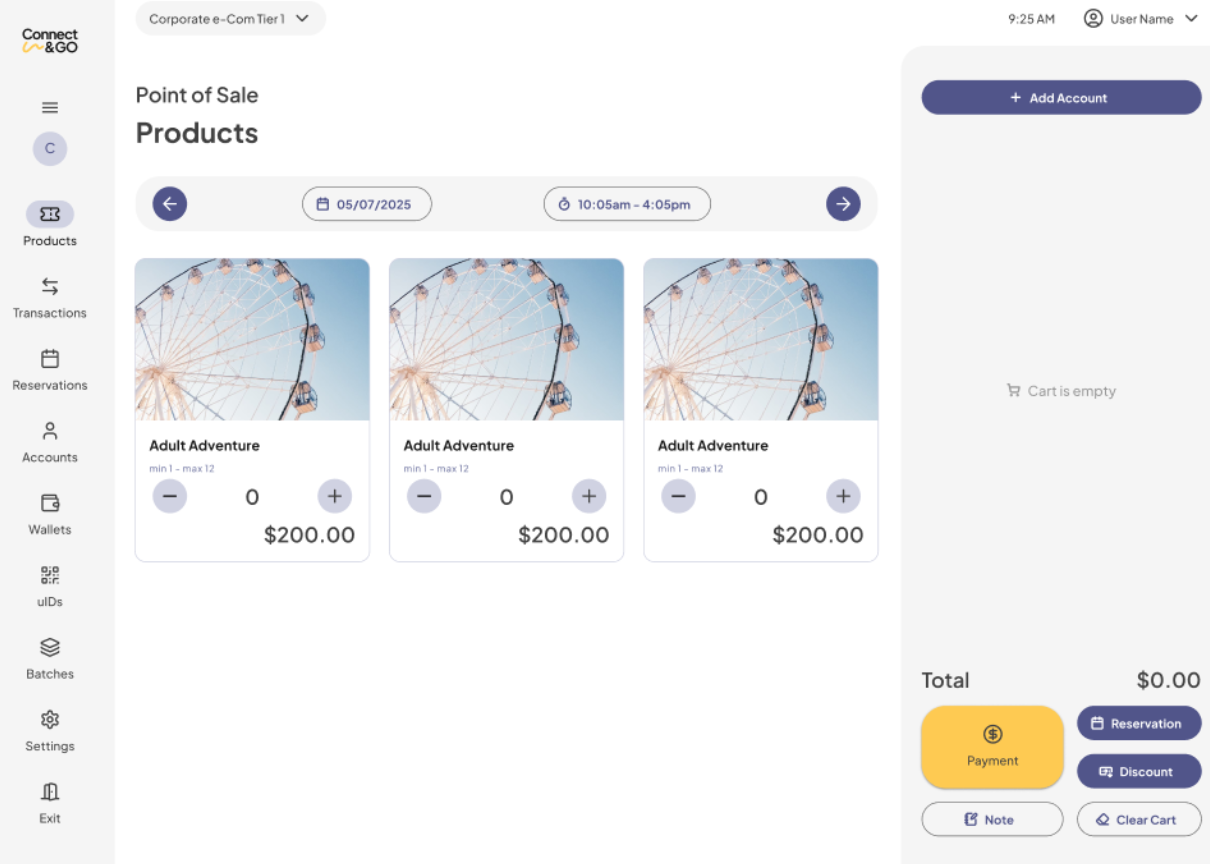Image resolution: width=1210 pixels, height=864 pixels.
Task: Click the Point of Sale heading
Action: (x=197, y=95)
